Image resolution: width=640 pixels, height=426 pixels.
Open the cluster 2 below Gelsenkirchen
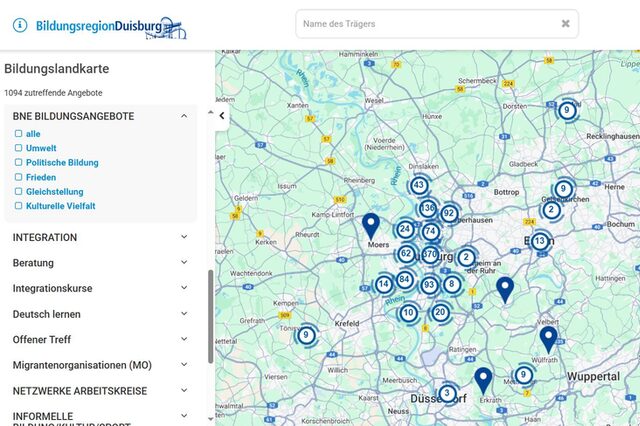pos(551,210)
